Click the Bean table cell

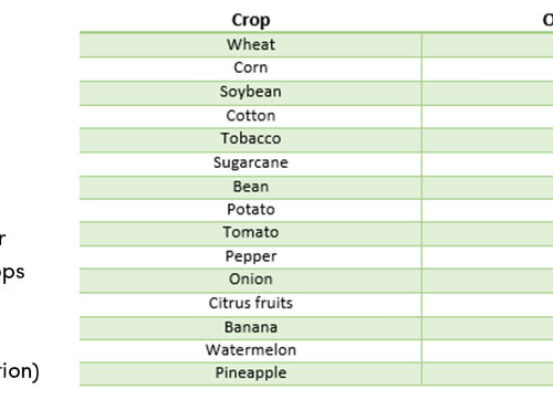(x=251, y=188)
